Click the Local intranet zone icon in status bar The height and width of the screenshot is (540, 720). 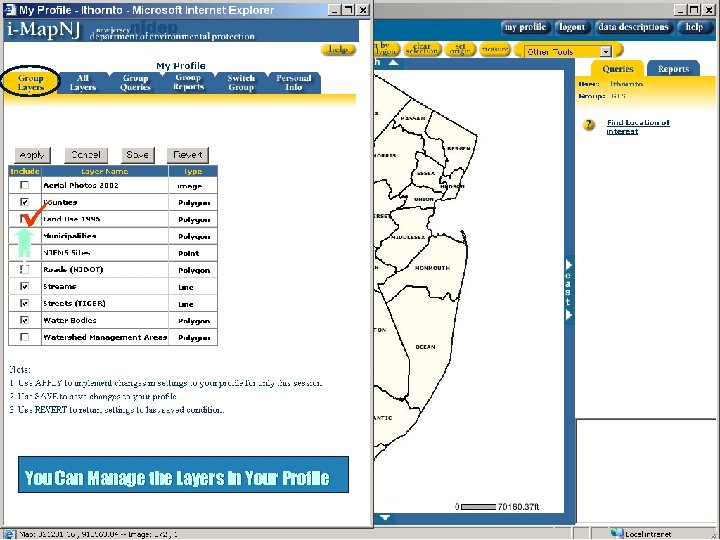tap(617, 534)
